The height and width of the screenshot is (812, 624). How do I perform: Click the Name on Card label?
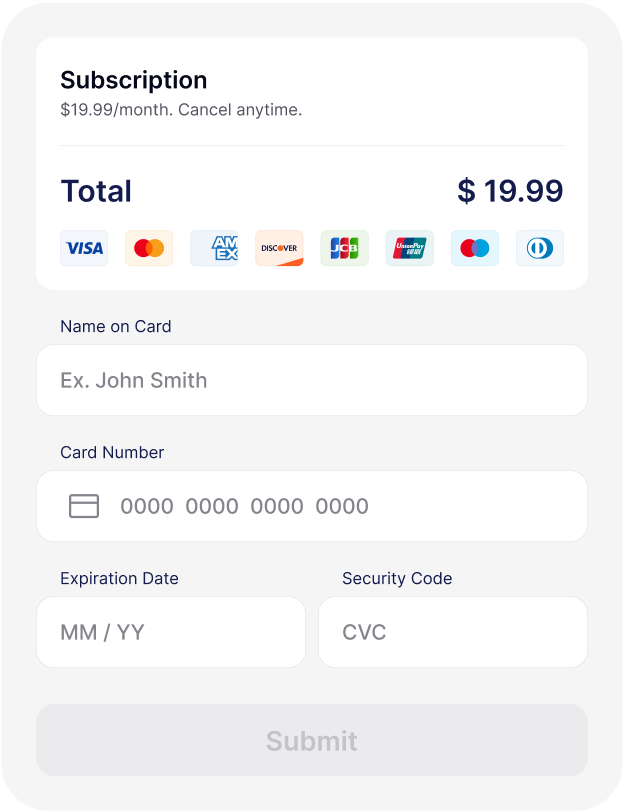[x=115, y=326]
